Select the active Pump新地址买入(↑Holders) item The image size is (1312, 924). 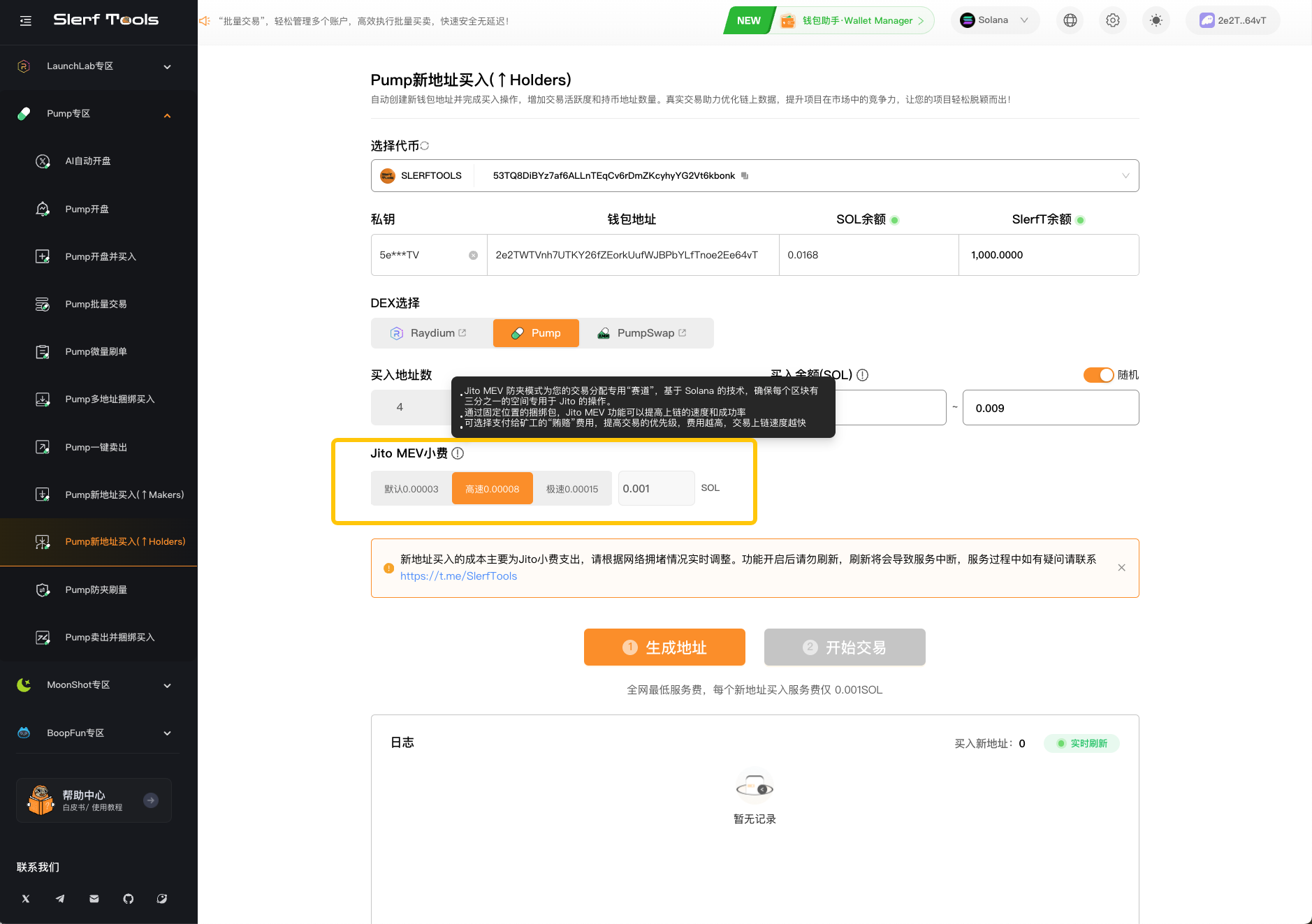pos(99,542)
